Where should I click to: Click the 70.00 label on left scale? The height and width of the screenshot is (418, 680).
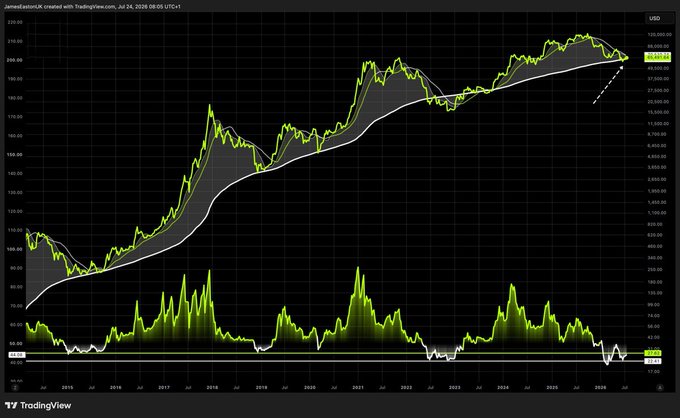16,306
